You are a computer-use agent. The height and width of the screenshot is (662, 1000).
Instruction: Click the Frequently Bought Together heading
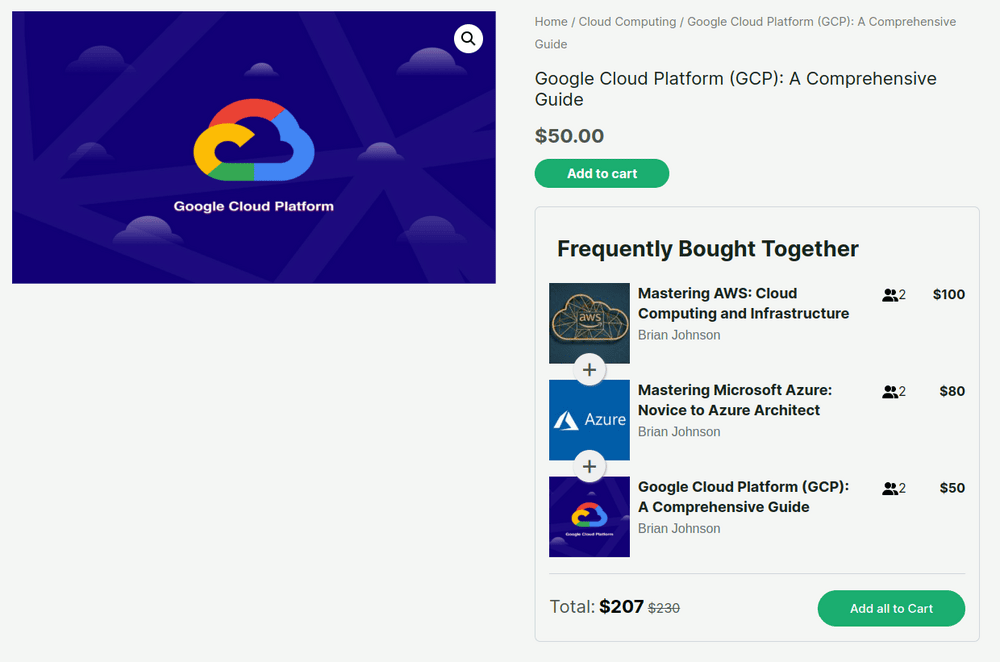tap(708, 249)
